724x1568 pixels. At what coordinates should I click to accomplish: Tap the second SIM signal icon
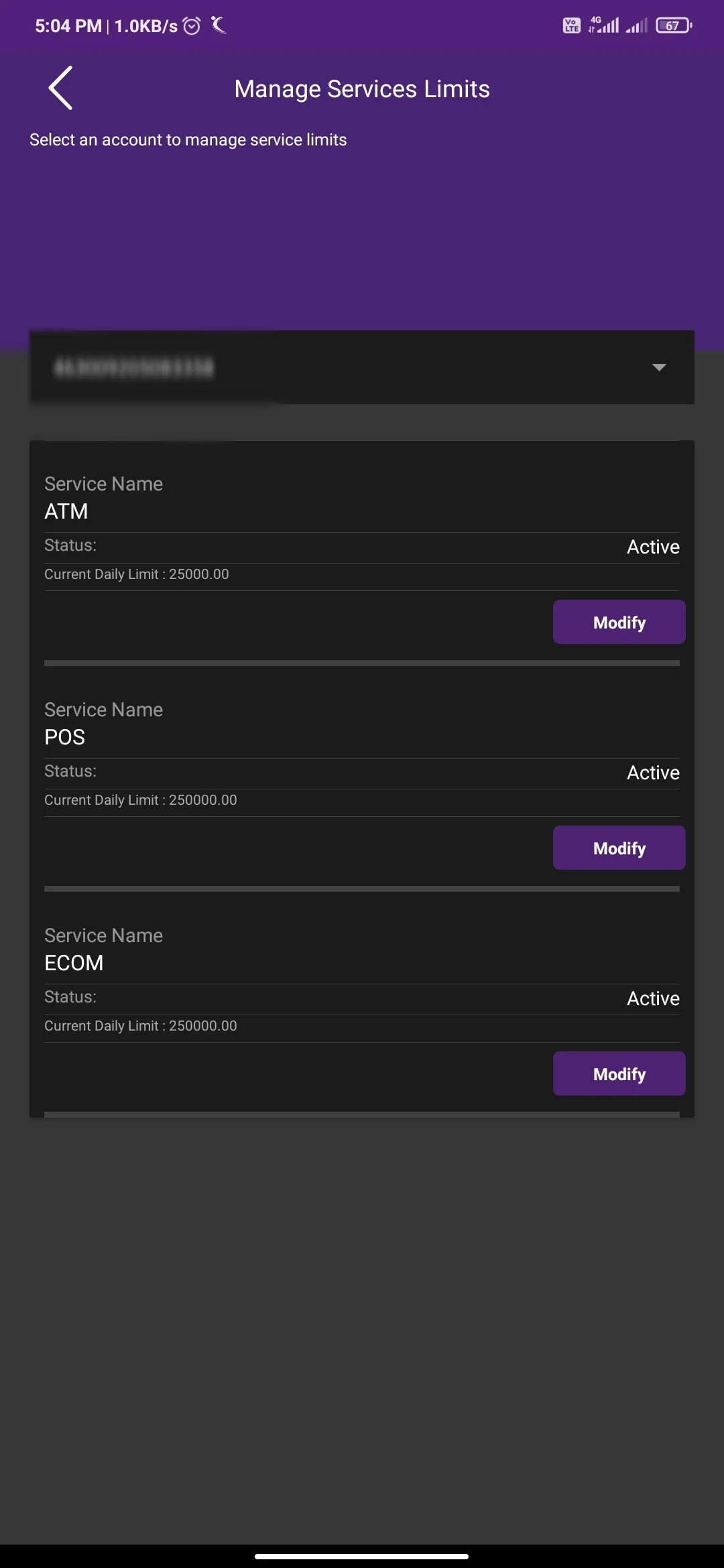point(637,25)
